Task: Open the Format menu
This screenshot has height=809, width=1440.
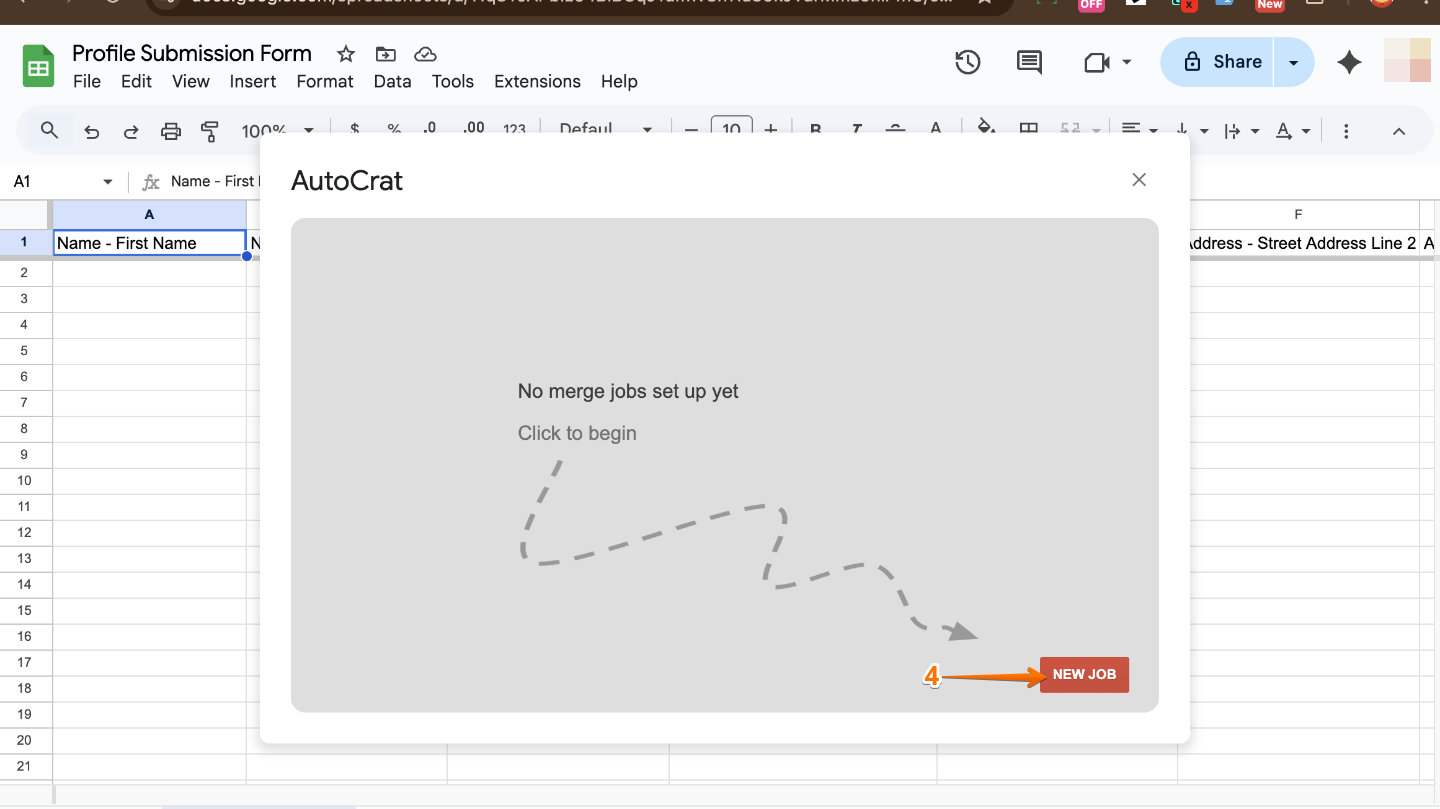Action: click(325, 81)
